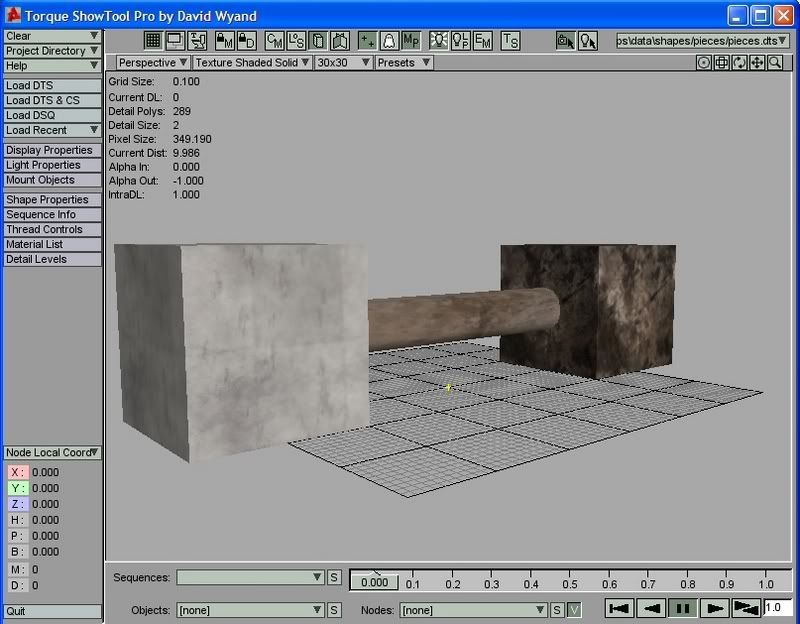Open the Material List panel
This screenshot has width=800, height=624.
[52, 244]
